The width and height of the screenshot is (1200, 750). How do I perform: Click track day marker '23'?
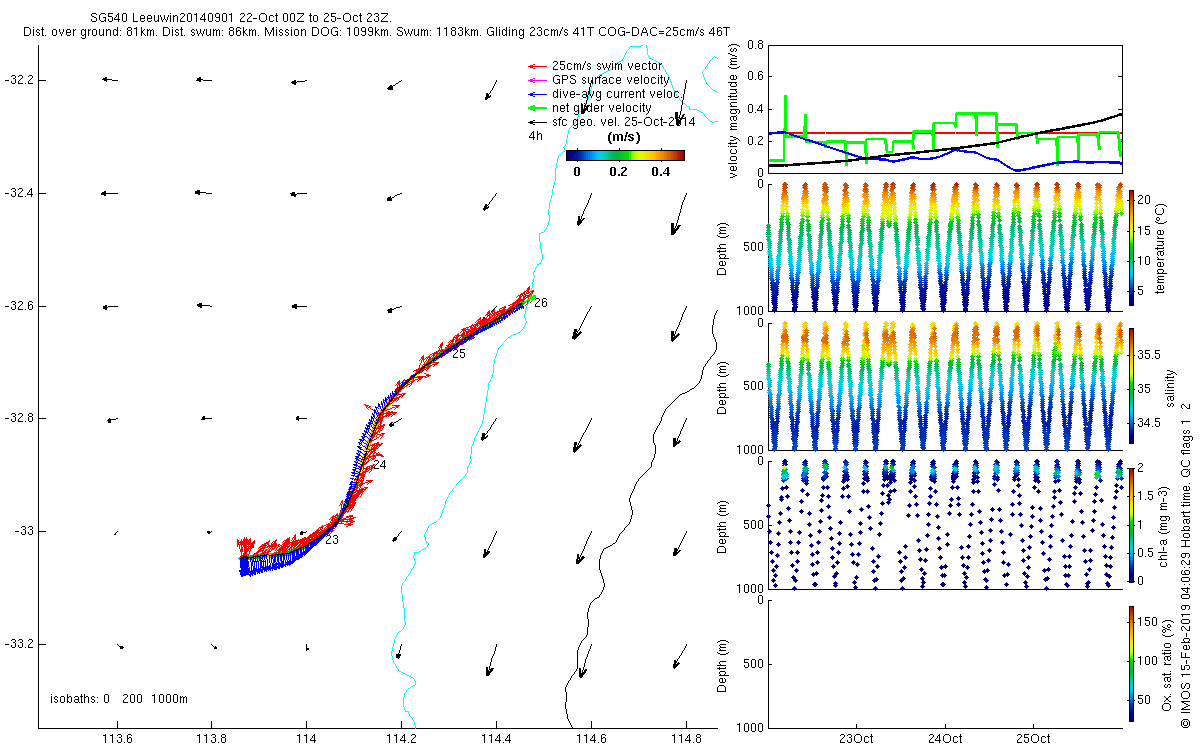[332, 540]
